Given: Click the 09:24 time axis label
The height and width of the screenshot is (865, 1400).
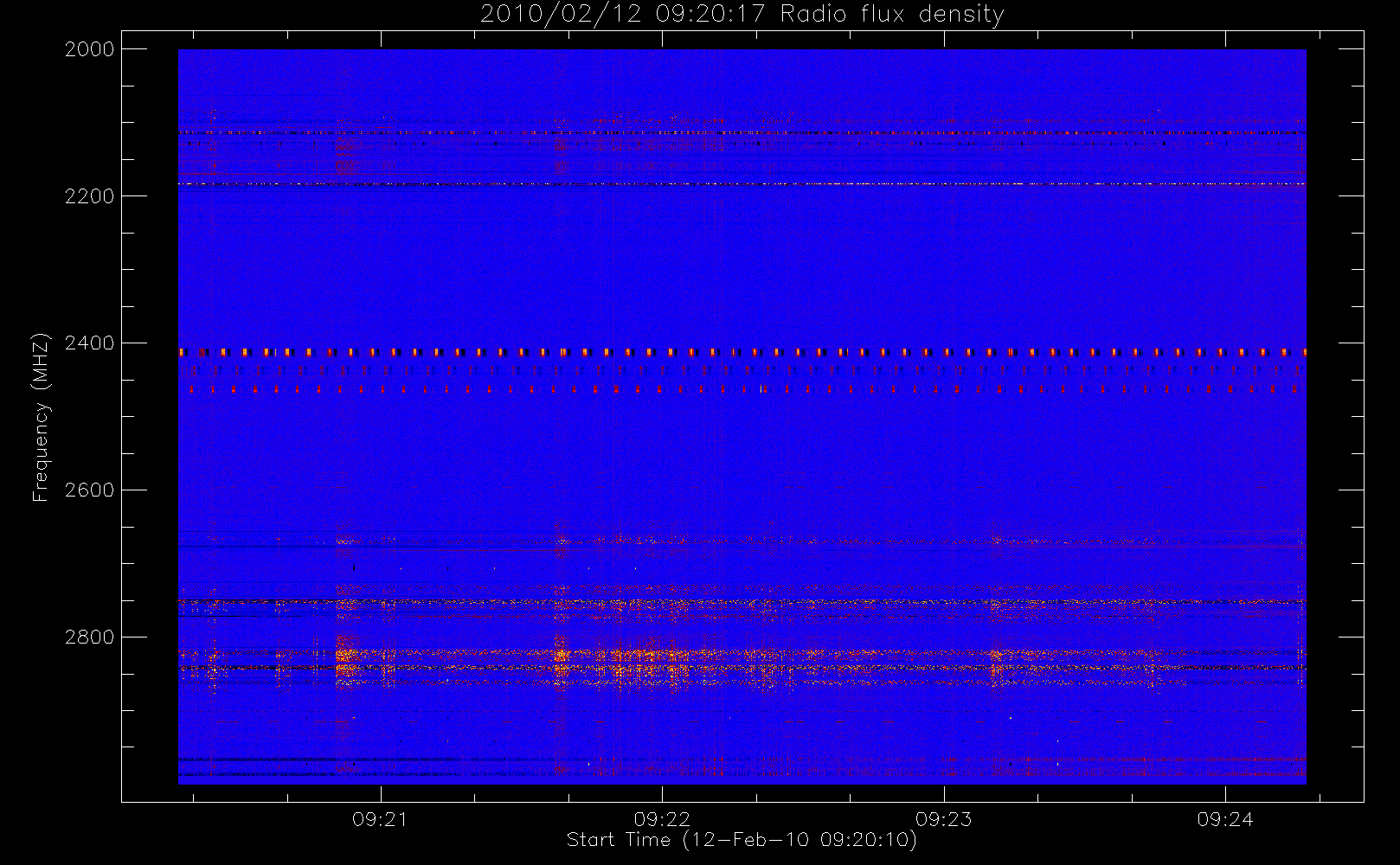Looking at the screenshot, I should 1225,819.
